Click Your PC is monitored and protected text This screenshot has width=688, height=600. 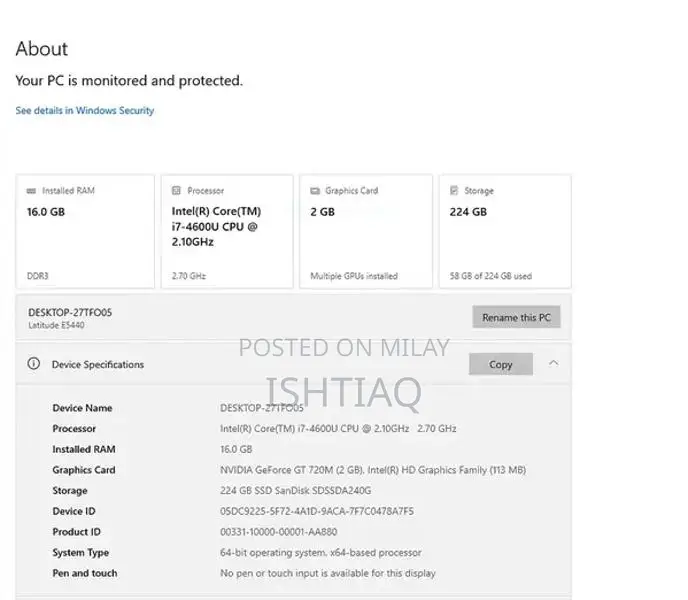coord(129,80)
